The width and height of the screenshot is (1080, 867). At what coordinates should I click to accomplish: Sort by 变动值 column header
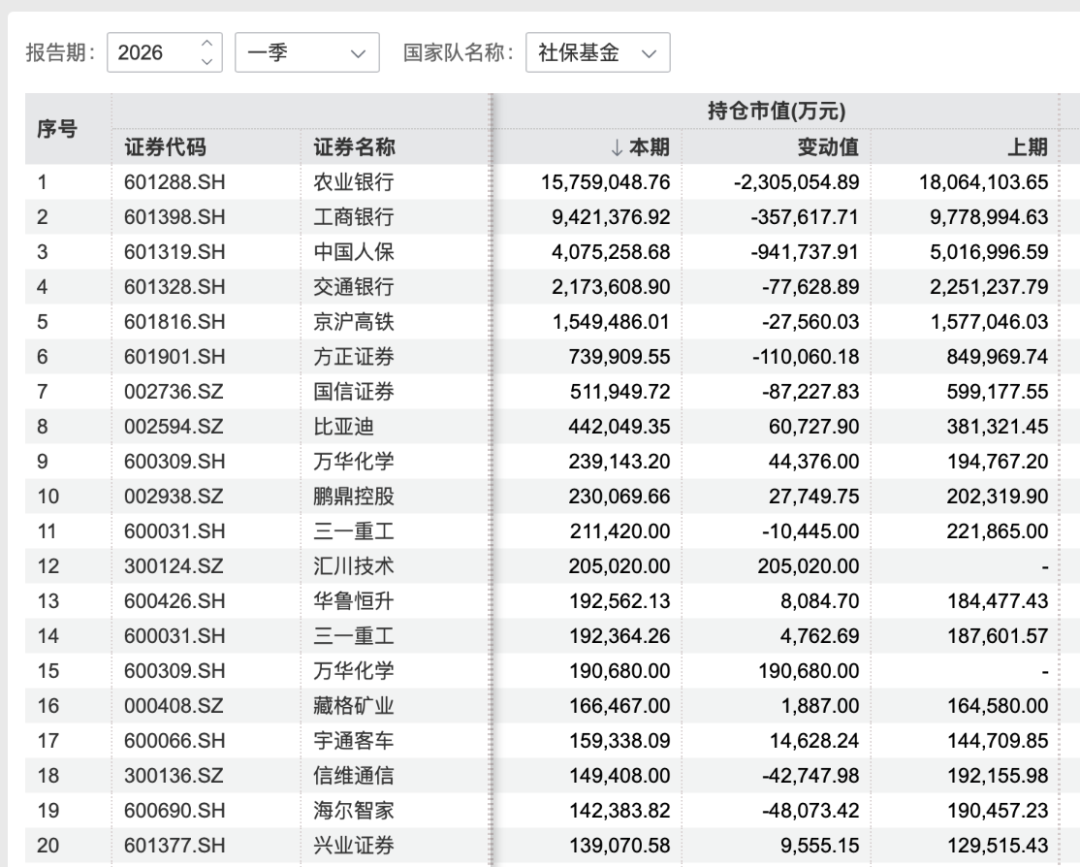coord(828,147)
